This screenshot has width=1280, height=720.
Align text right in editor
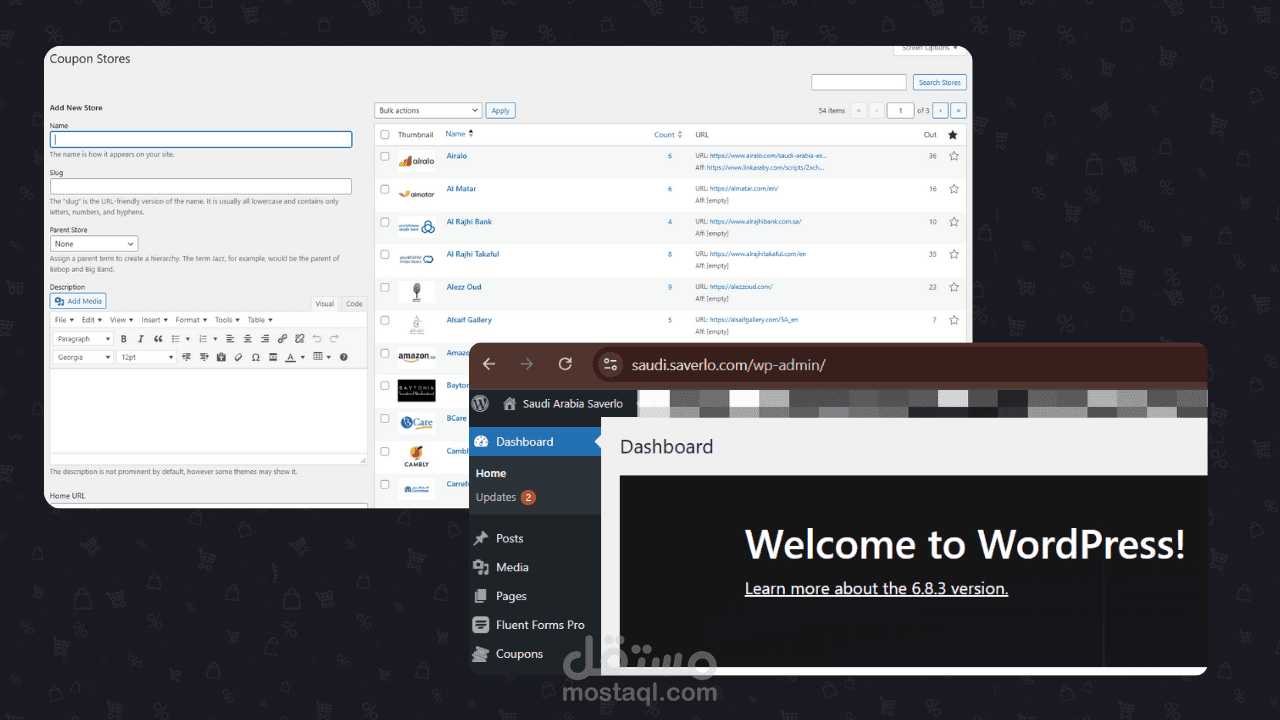[x=265, y=339]
